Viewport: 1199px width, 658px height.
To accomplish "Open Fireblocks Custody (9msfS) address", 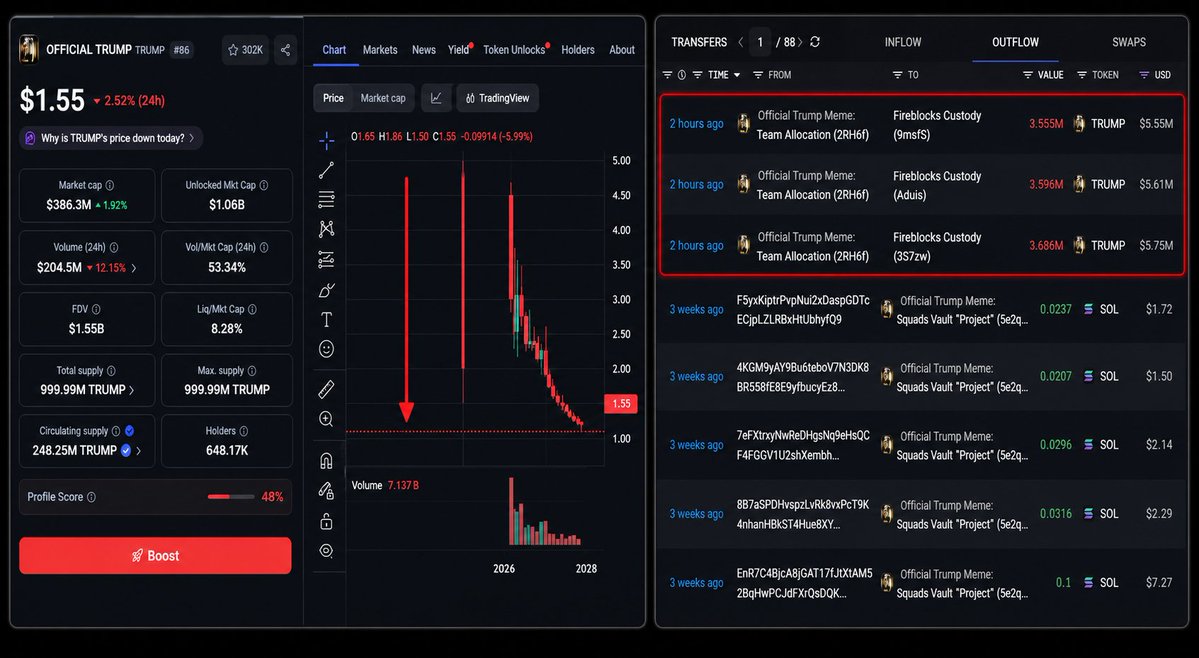I will pos(937,125).
